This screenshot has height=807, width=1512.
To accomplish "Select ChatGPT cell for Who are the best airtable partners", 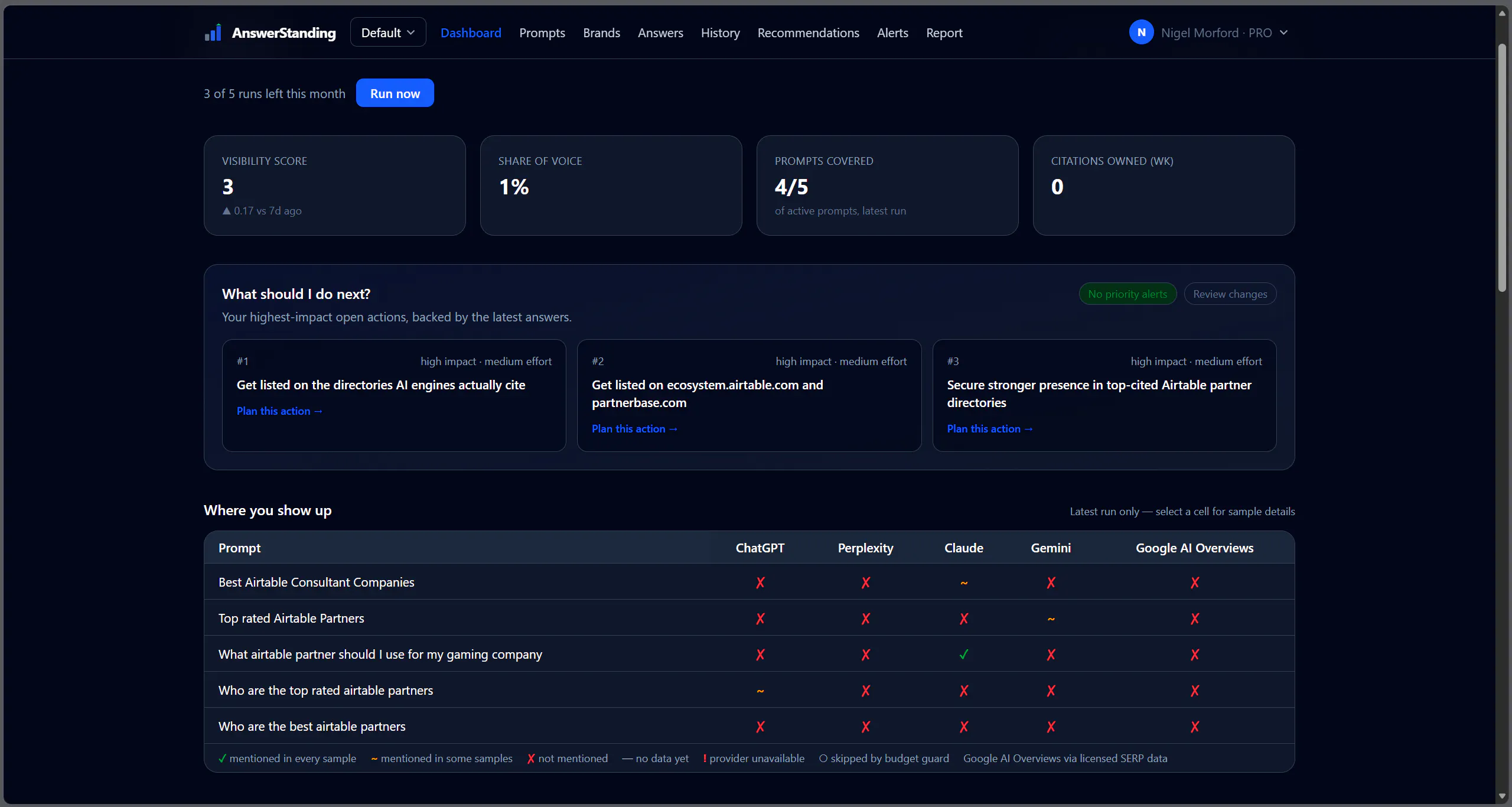I will point(760,727).
